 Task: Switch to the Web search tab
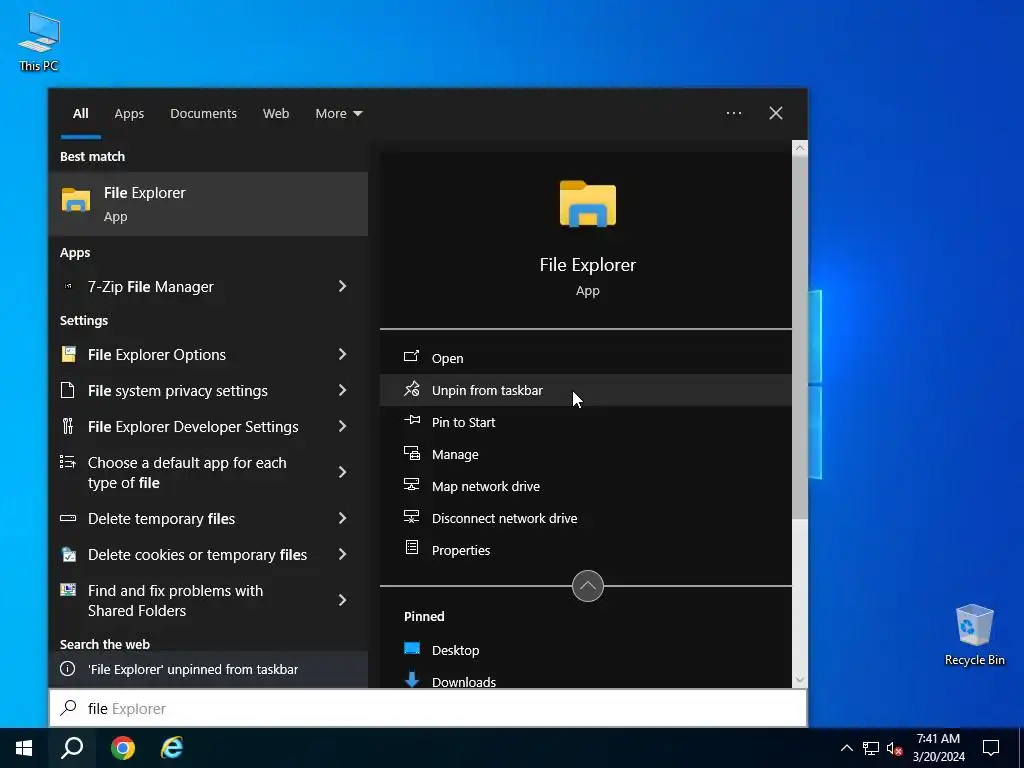[276, 114]
